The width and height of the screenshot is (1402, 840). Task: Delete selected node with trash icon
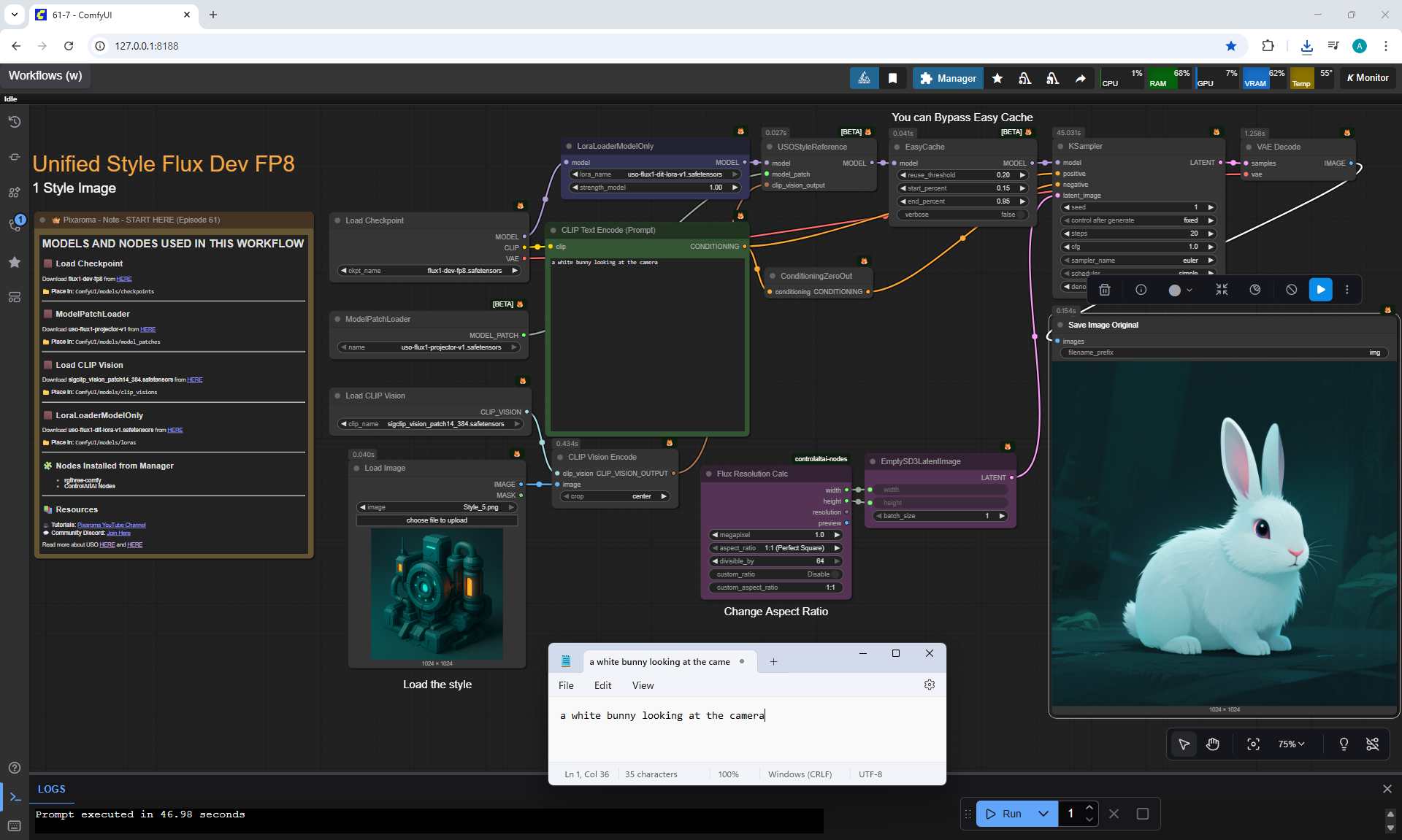coord(1105,290)
